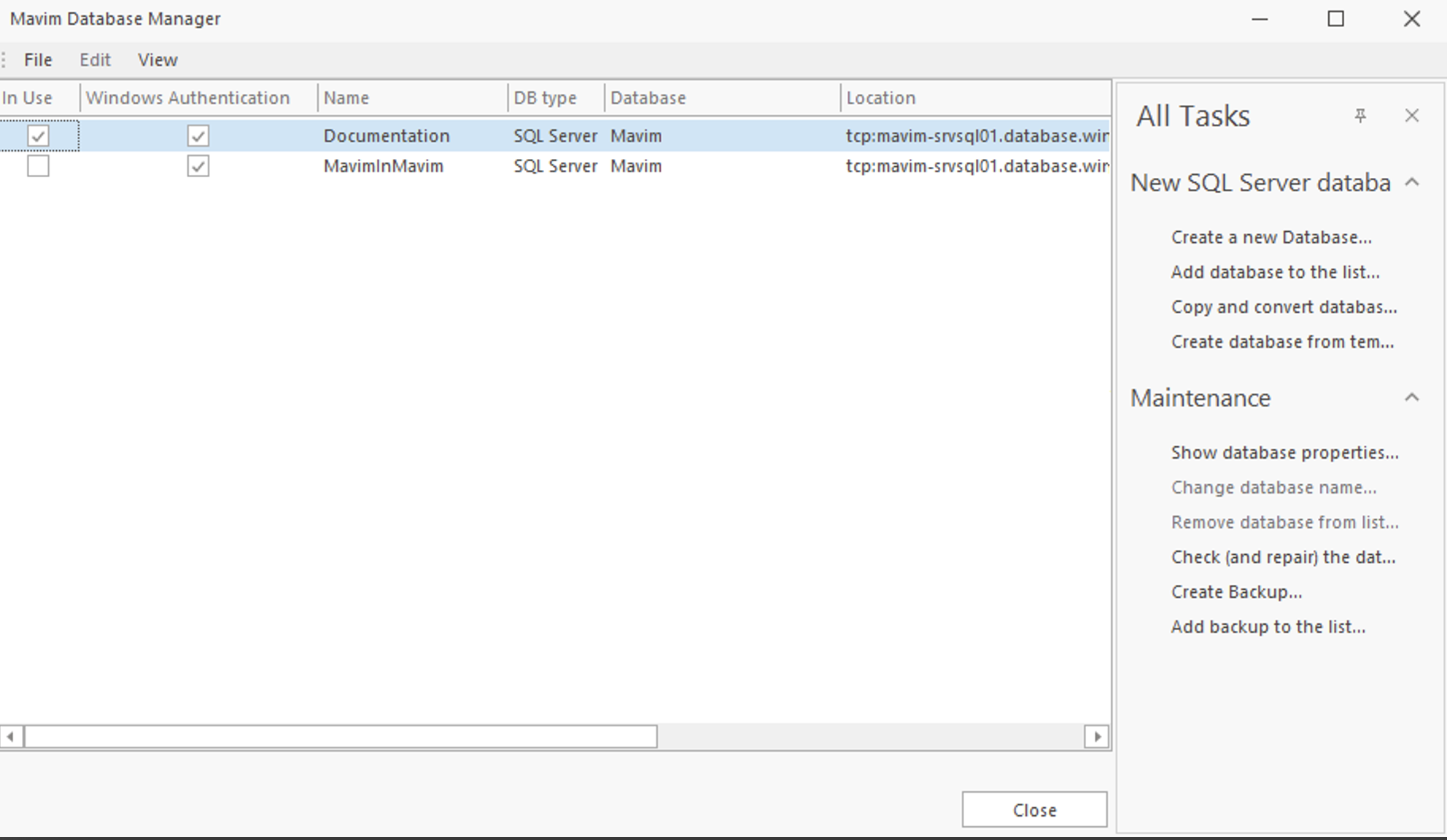Click SQL Server cell in Documentation row
Viewport: 1447px width, 840px height.
[555, 136]
